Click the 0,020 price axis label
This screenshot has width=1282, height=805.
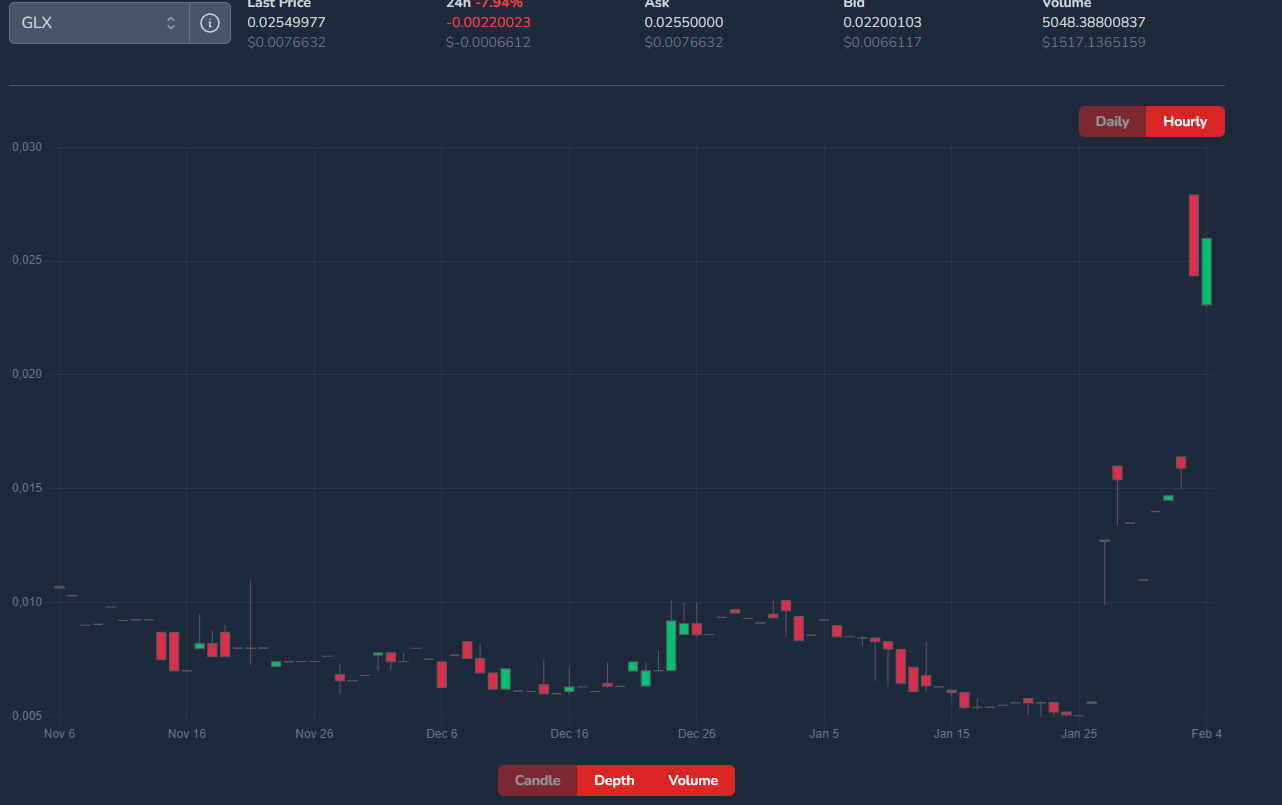tap(27, 375)
